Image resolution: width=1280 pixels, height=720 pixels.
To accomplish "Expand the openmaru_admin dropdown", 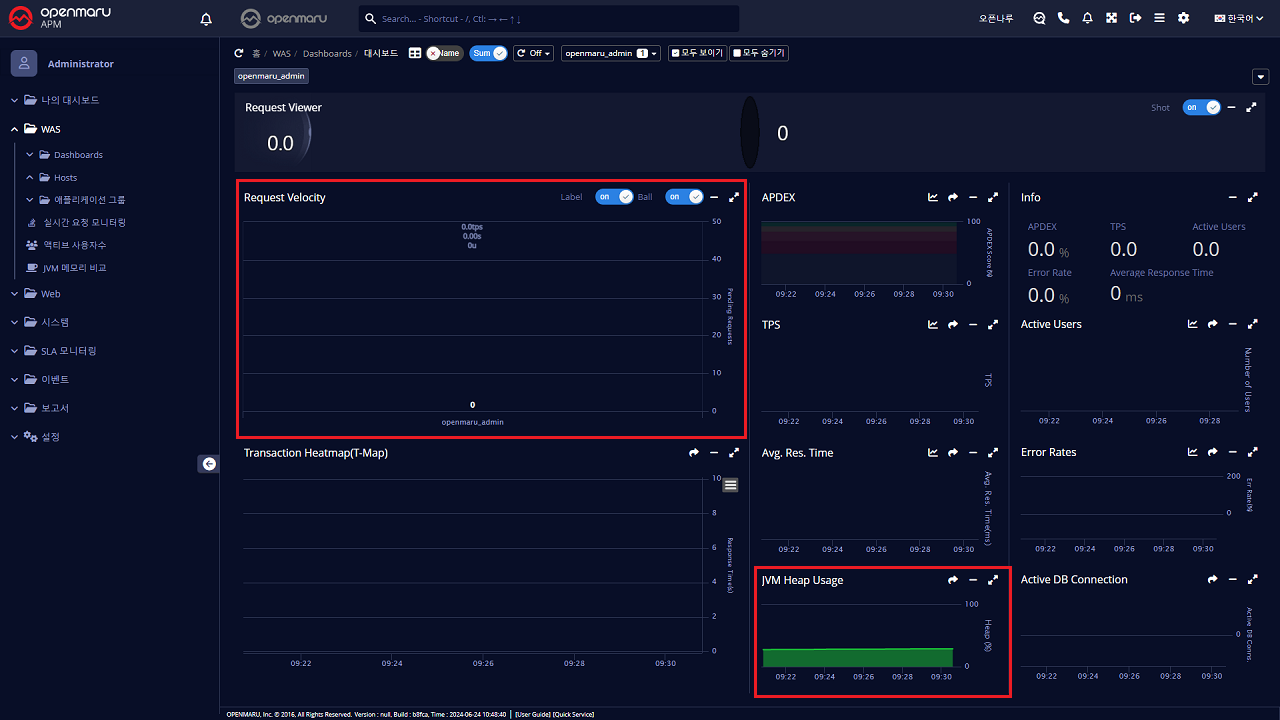I will pos(610,53).
